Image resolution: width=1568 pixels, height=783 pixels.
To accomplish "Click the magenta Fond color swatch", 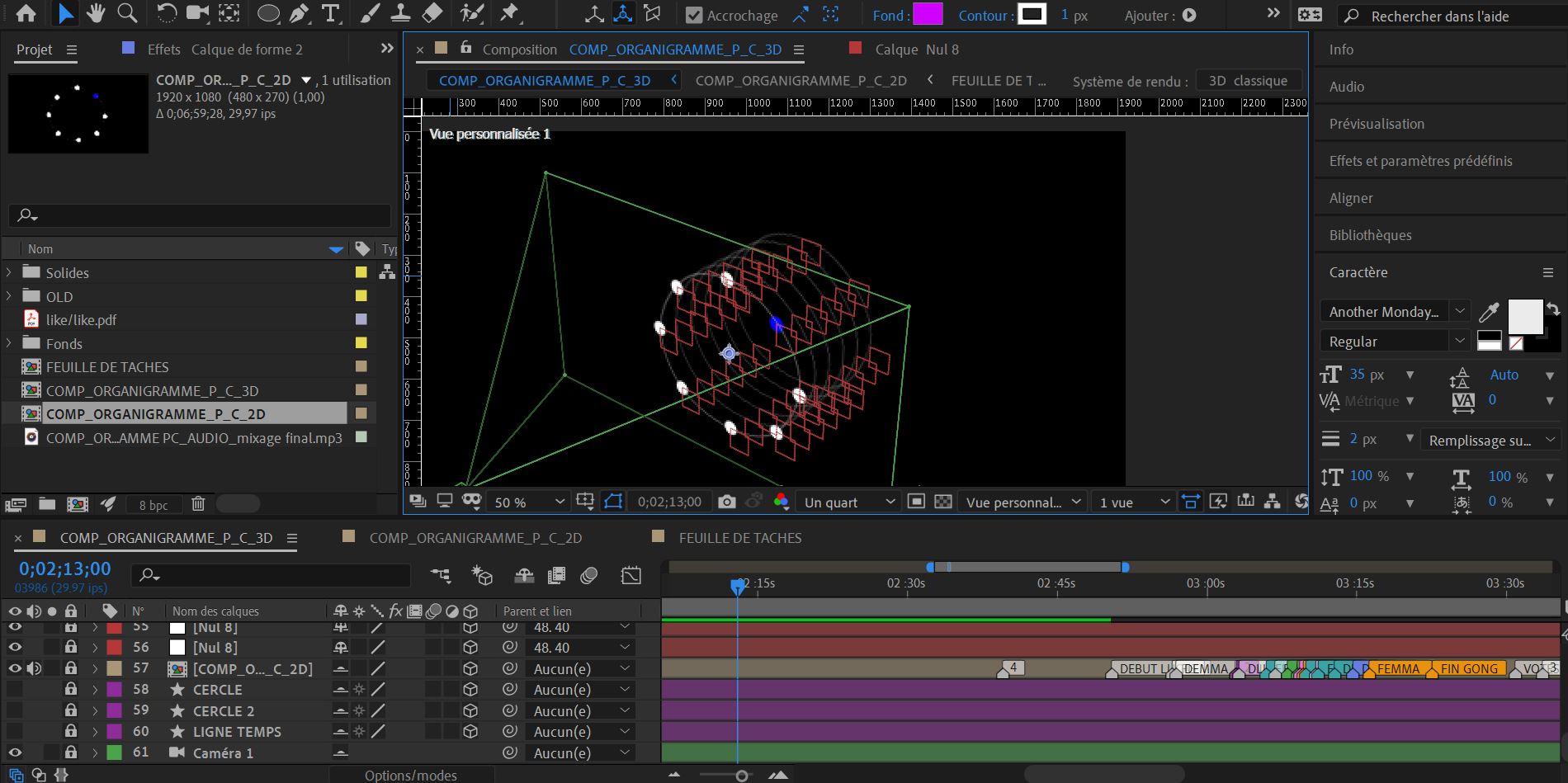I will pos(927,15).
